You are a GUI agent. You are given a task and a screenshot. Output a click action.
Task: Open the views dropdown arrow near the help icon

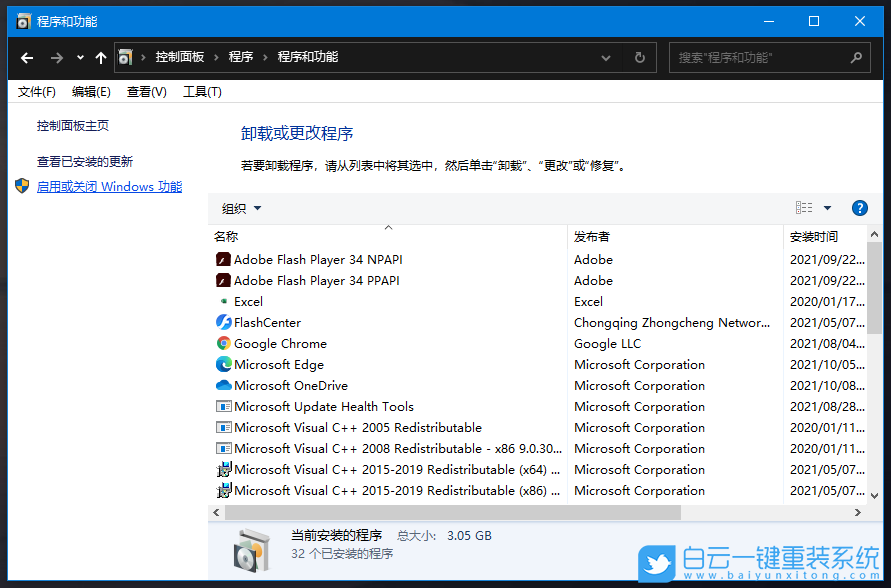(826, 208)
